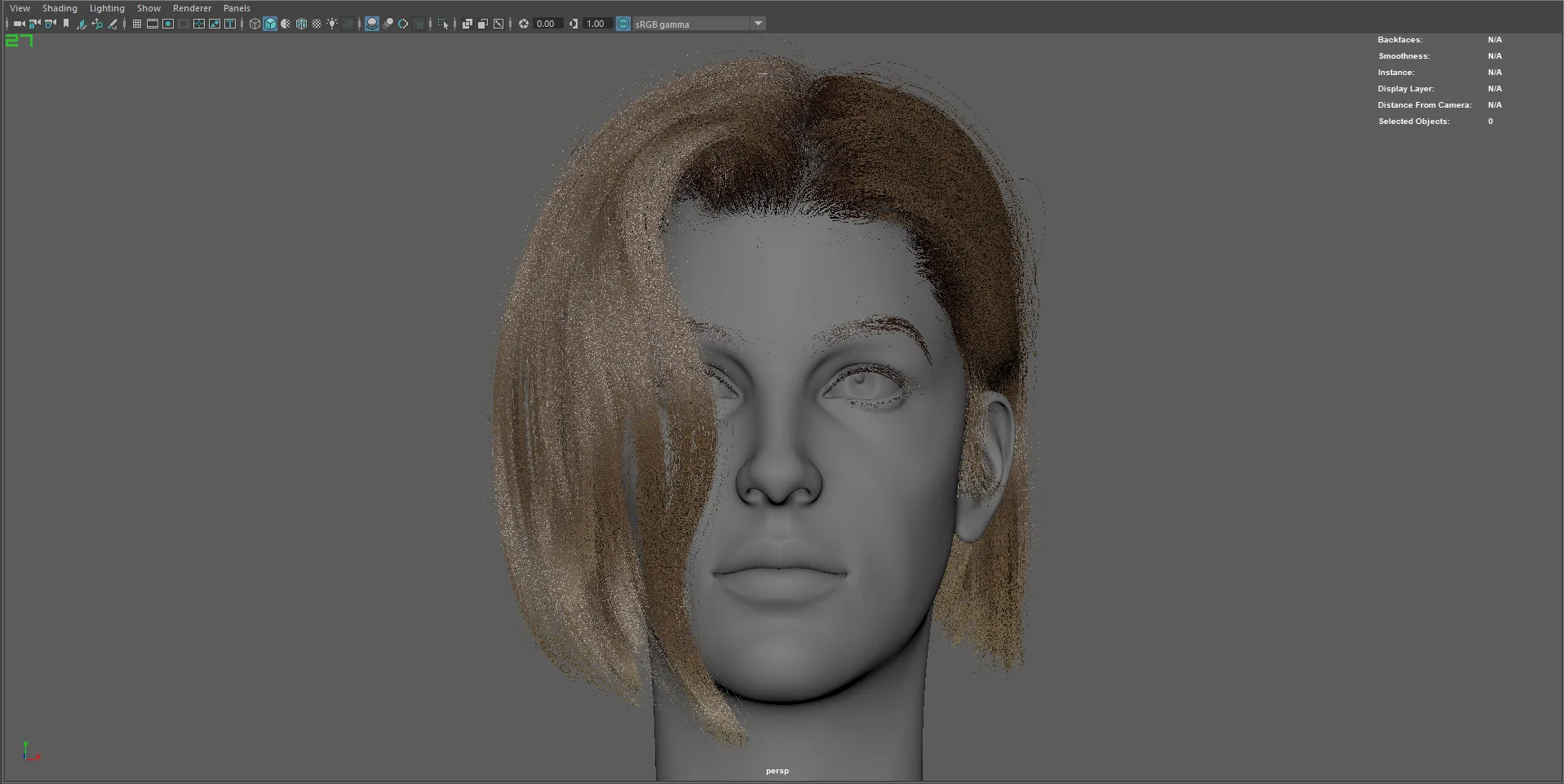1564x784 pixels.
Task: Enable Wireframe on Shaded icon
Action: click(x=301, y=24)
